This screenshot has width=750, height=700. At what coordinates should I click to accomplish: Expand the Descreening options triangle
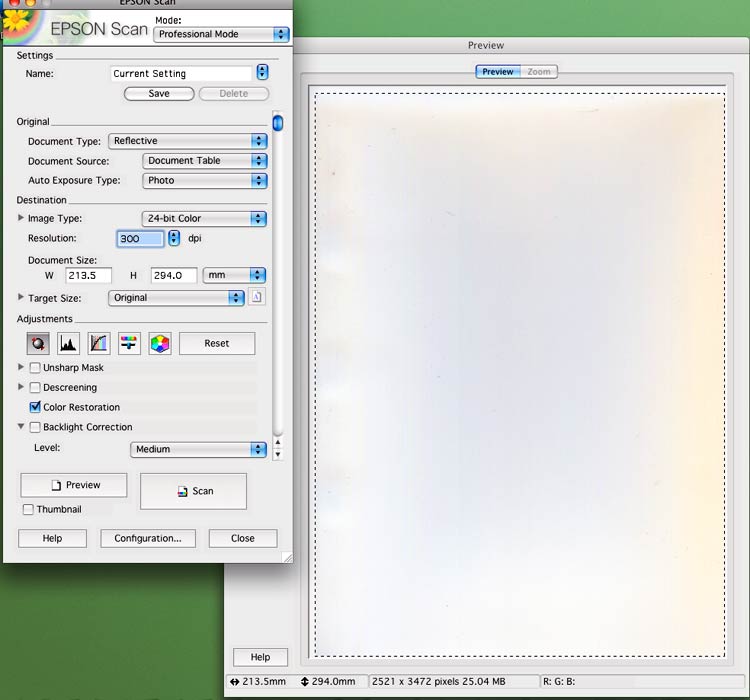[x=21, y=387]
